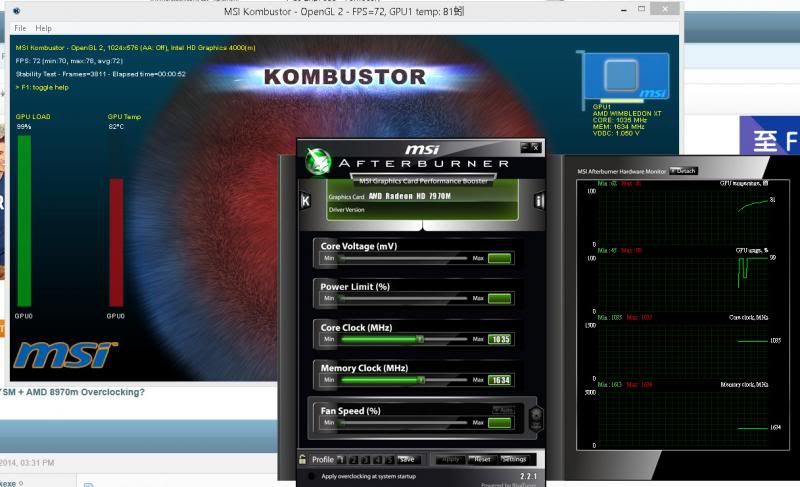
Task: Select profile slot 1
Action: 341,460
